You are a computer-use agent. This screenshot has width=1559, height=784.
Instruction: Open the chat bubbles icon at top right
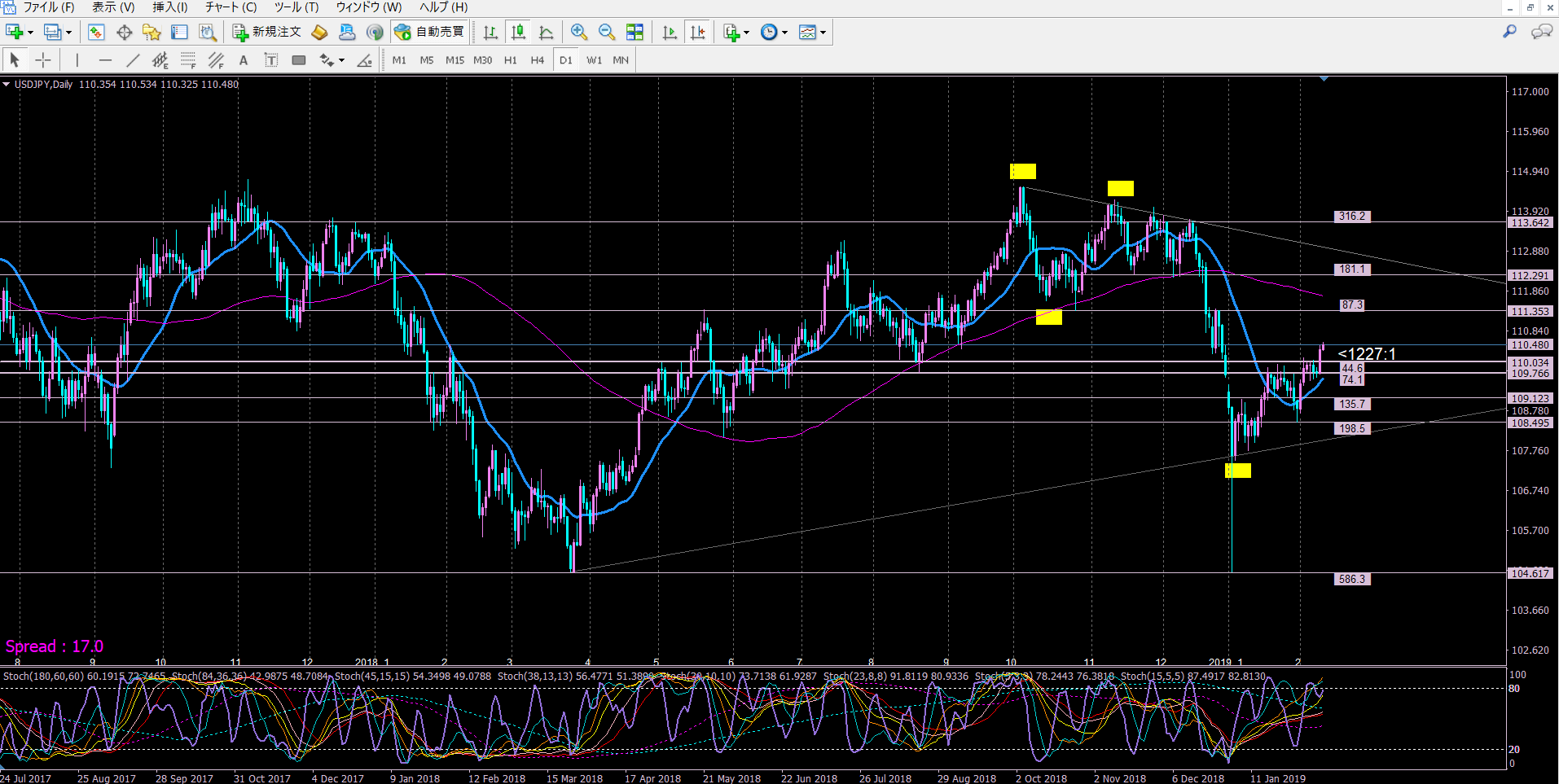click(x=1541, y=31)
